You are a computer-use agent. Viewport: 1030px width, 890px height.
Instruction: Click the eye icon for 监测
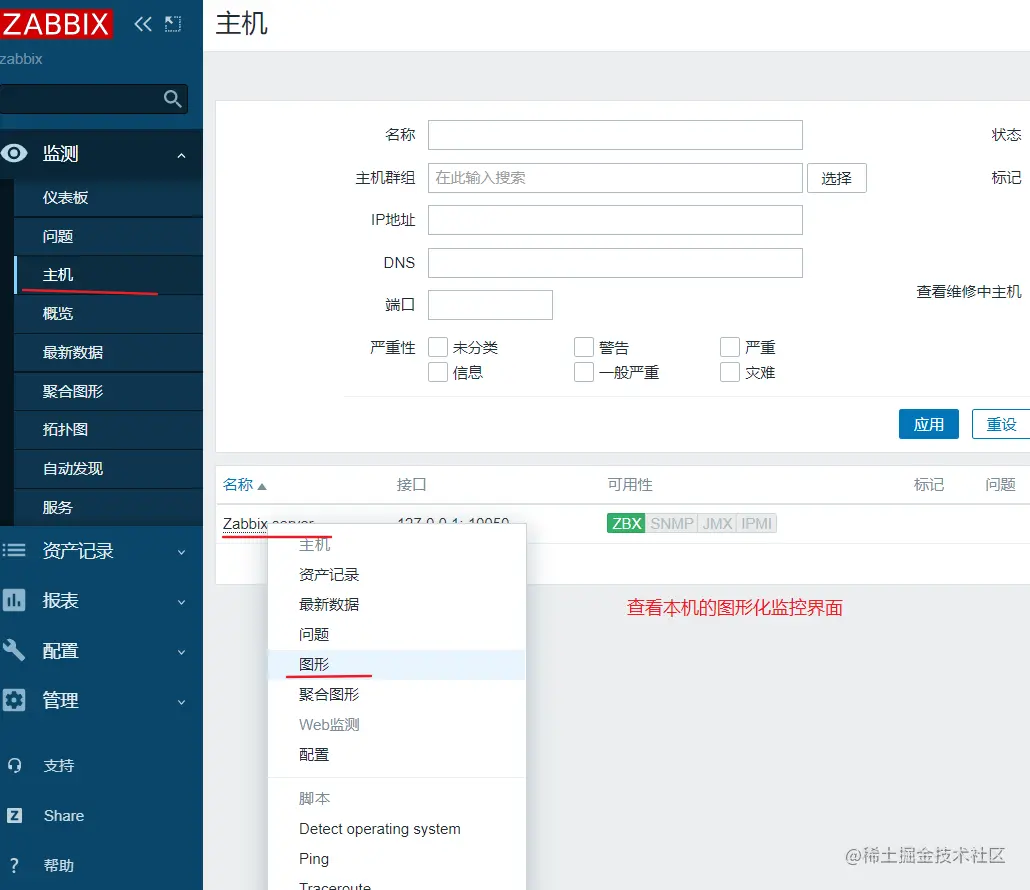[x=14, y=153]
